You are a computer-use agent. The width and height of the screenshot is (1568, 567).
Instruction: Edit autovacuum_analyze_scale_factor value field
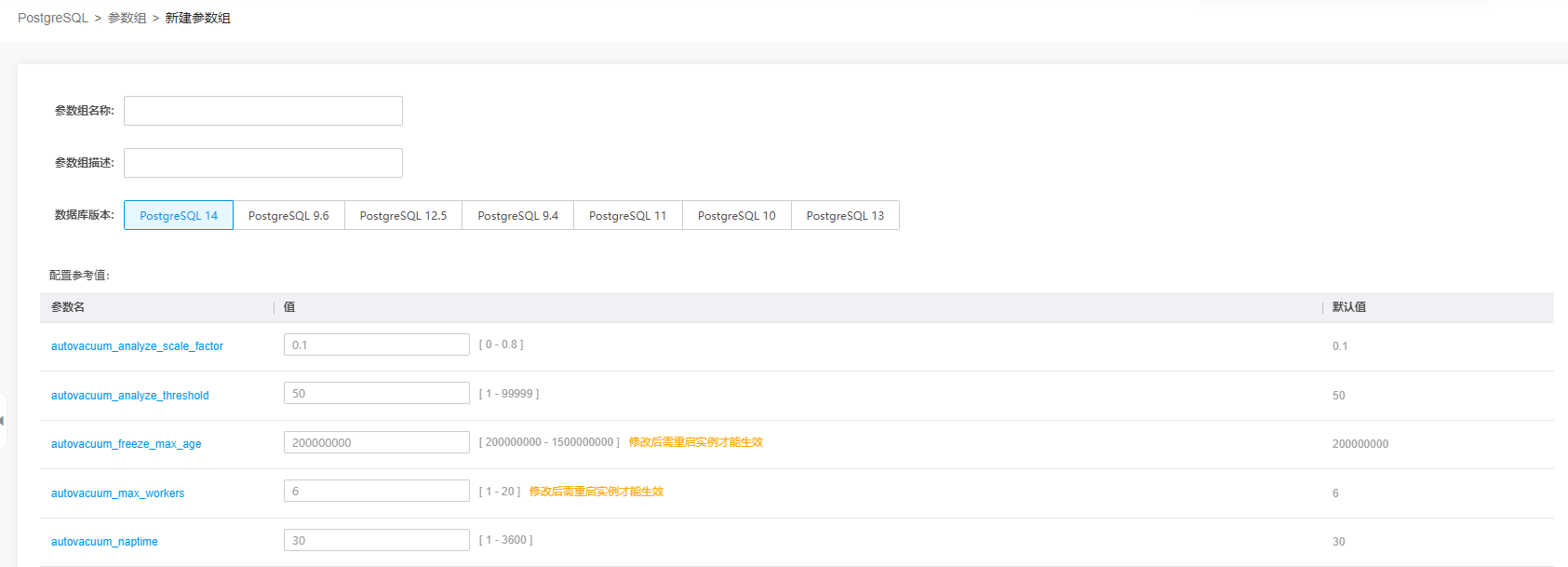pos(377,344)
